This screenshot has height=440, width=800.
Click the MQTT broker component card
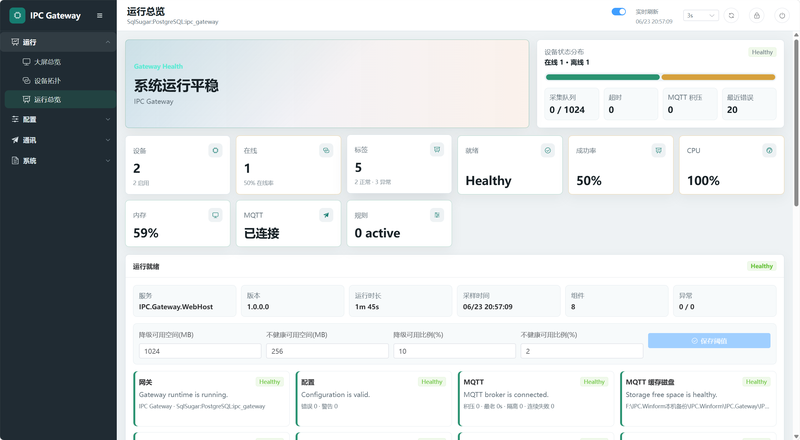click(536, 399)
